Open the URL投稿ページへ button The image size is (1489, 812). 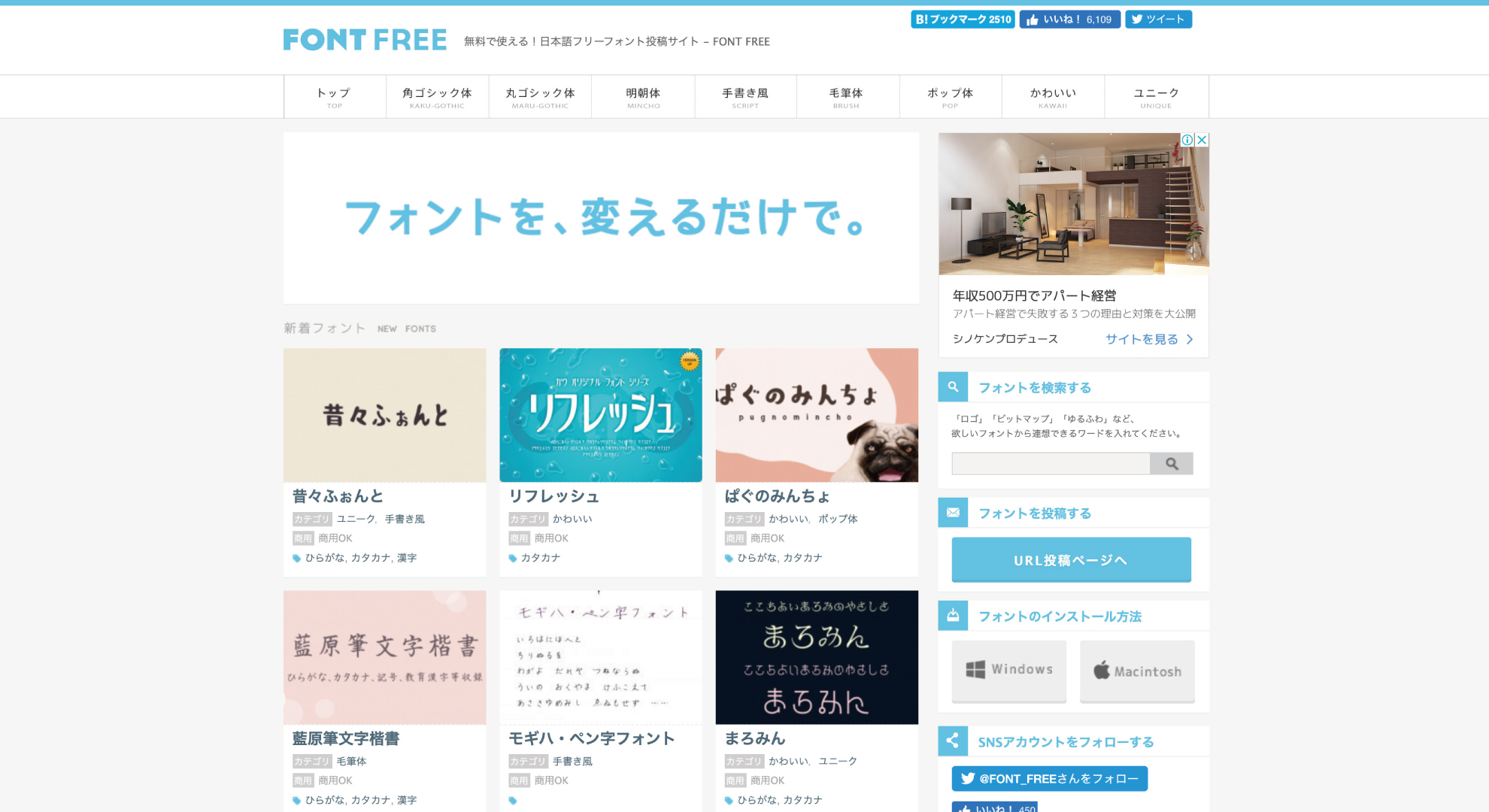[x=1071, y=560]
